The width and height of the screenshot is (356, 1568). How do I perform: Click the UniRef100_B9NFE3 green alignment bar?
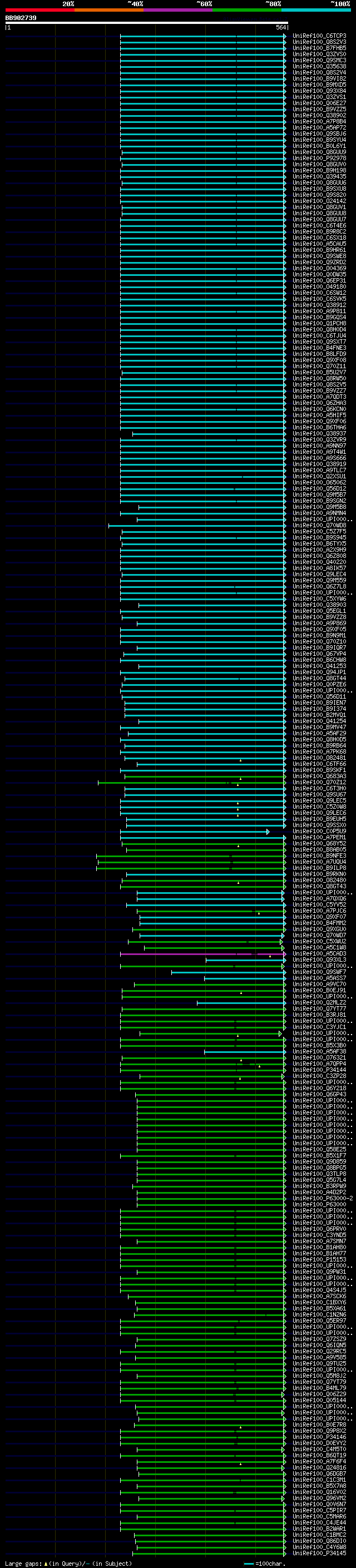pyautogui.click(x=191, y=856)
